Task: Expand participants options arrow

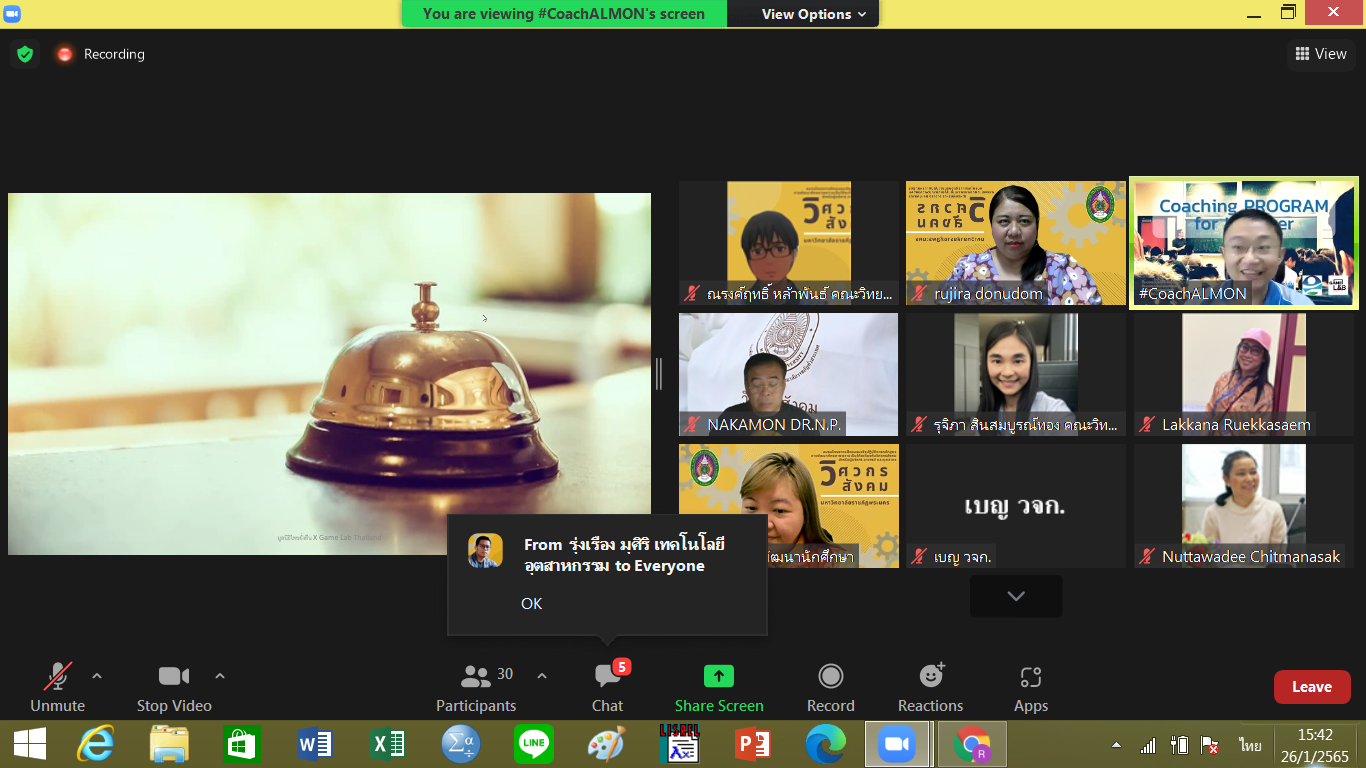Action: [542, 676]
